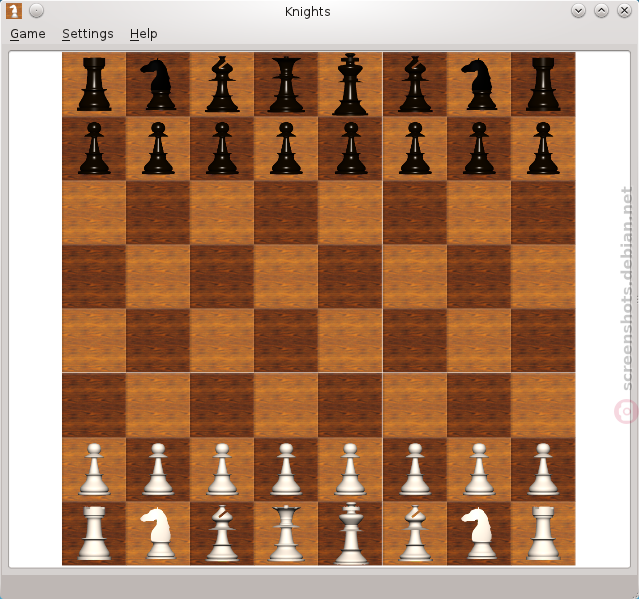Click the empty c4 square
The image size is (639, 599).
click(222, 341)
